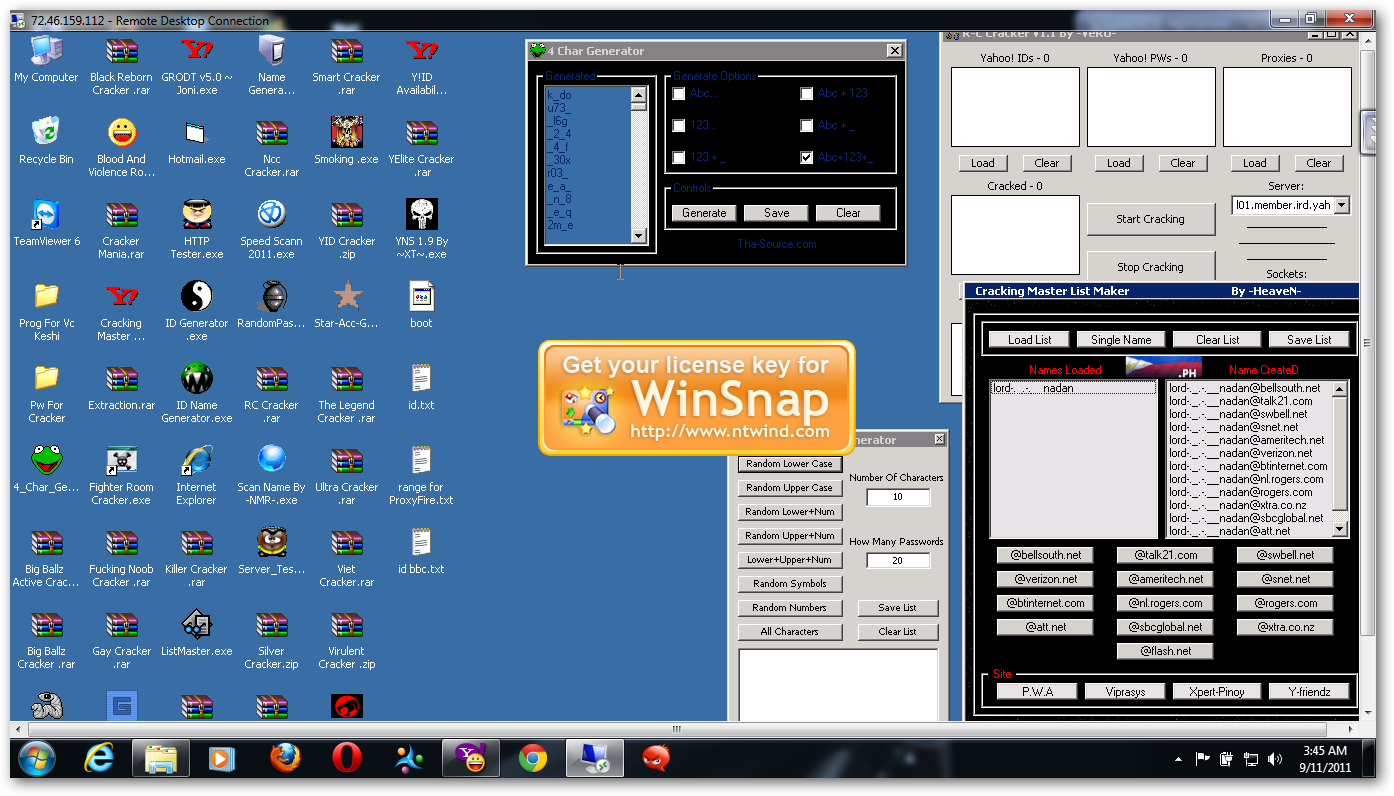
Task: Tick the "123 +_" checkbox
Action: [679, 158]
